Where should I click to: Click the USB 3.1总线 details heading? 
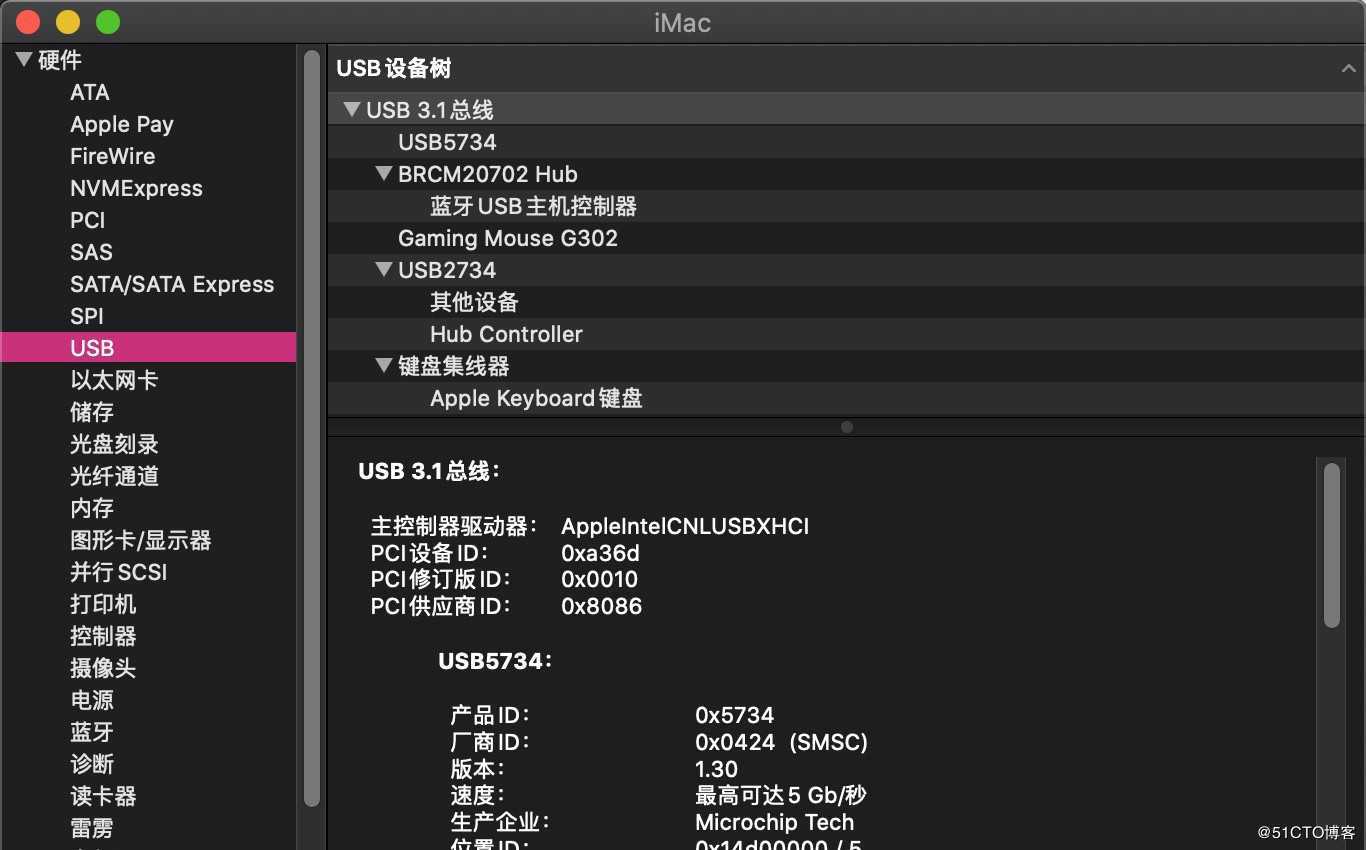click(x=429, y=471)
